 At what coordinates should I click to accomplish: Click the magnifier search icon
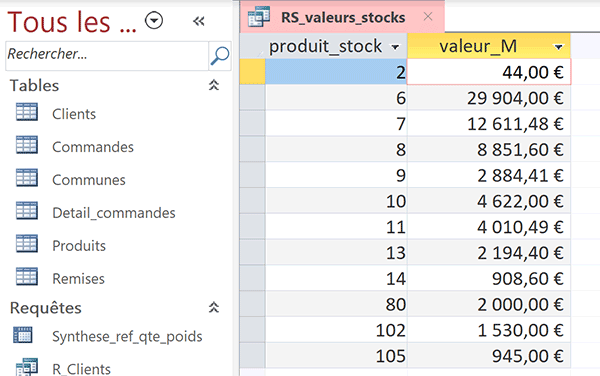[x=220, y=55]
